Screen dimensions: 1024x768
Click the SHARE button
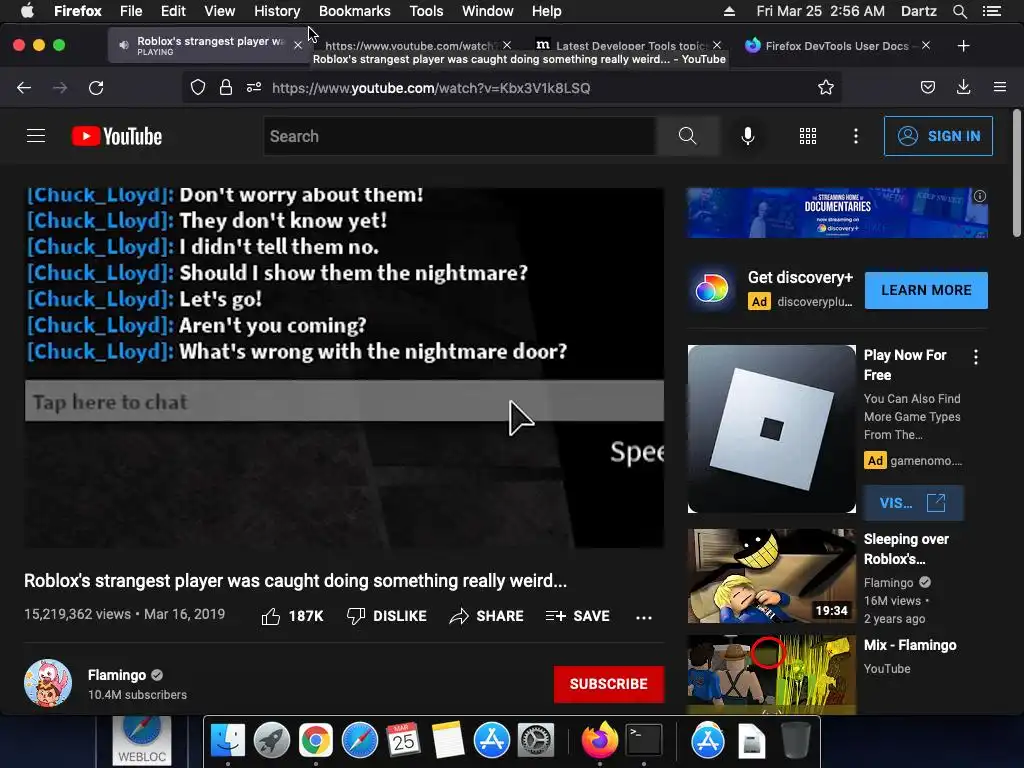point(487,616)
